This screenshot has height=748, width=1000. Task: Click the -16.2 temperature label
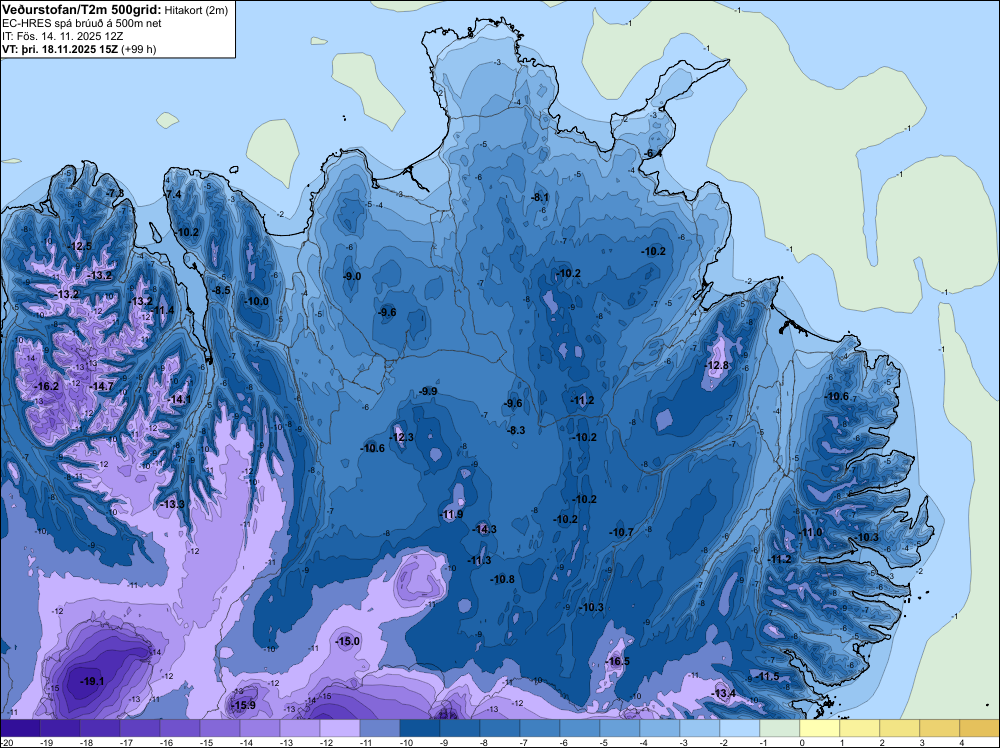[46, 386]
